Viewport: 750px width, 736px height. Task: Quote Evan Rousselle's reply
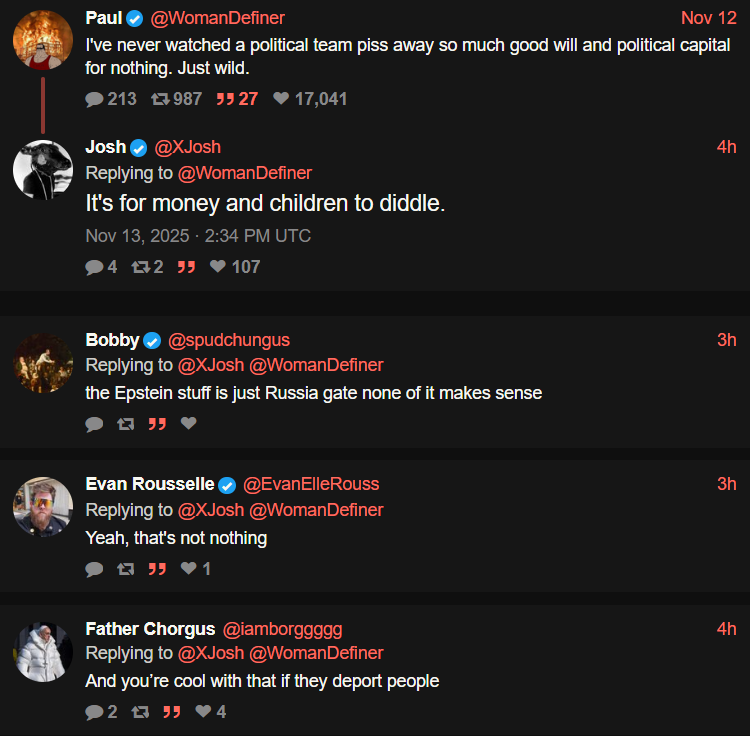pyautogui.click(x=157, y=569)
